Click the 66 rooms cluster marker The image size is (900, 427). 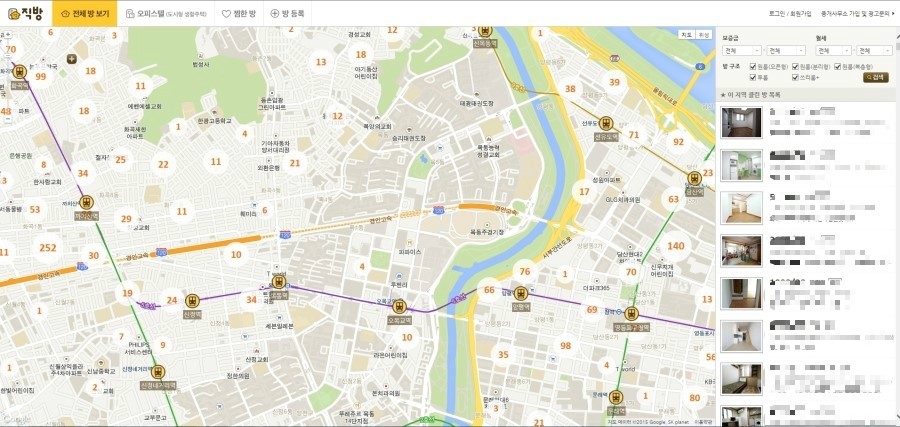[x=489, y=290]
